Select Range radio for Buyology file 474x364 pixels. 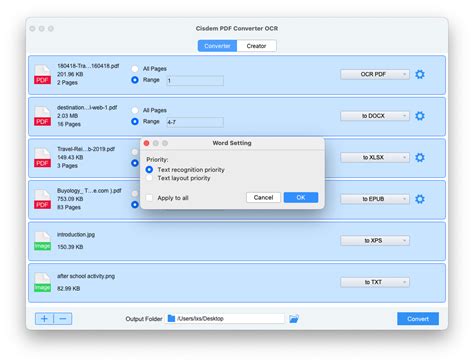coord(135,204)
